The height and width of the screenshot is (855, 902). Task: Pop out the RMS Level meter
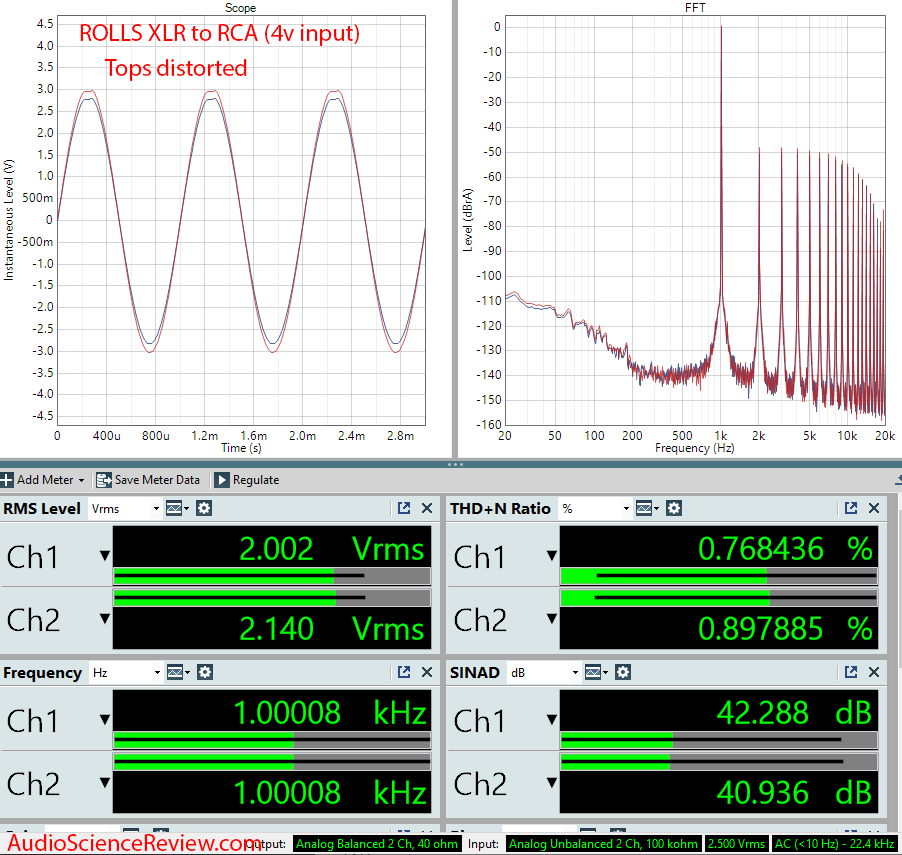click(x=404, y=508)
